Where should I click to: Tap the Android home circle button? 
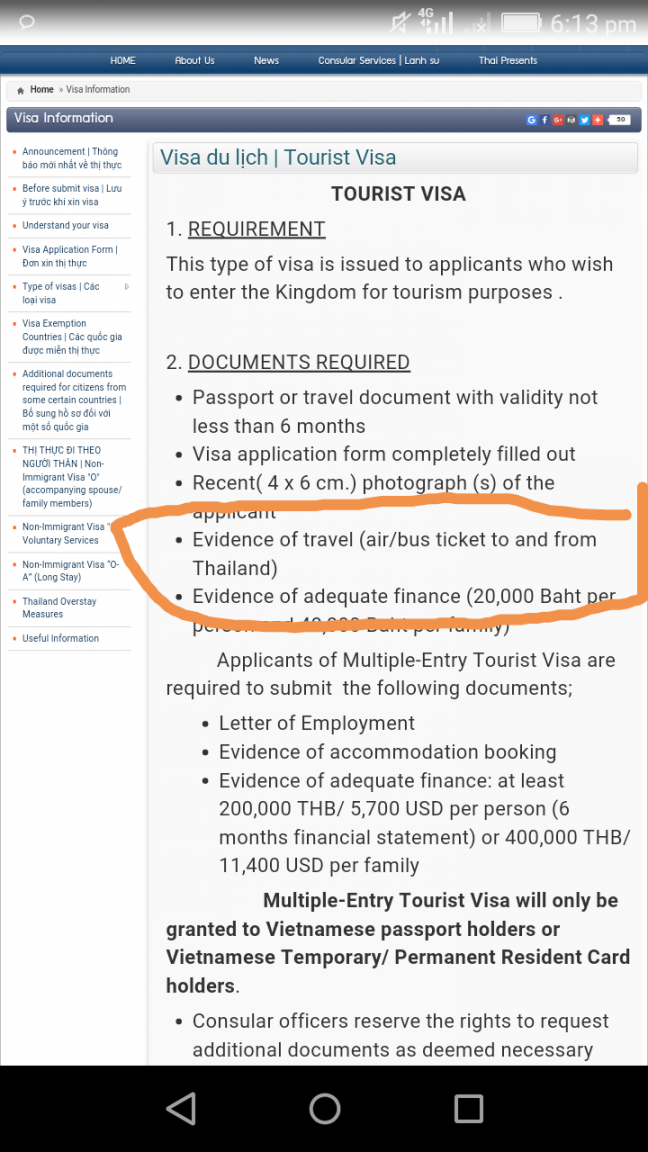pos(324,1108)
